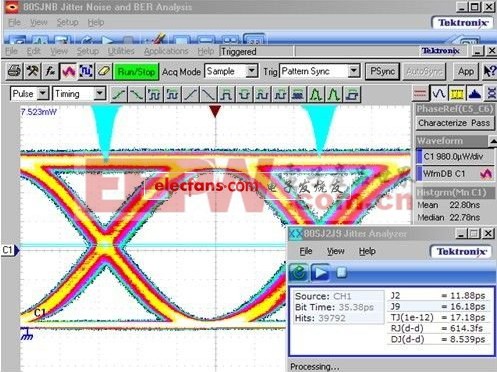This screenshot has width=497, height=372.
Task: Click the green refresh icon in Jitter Analyzer
Action: pyautogui.click(x=298, y=273)
